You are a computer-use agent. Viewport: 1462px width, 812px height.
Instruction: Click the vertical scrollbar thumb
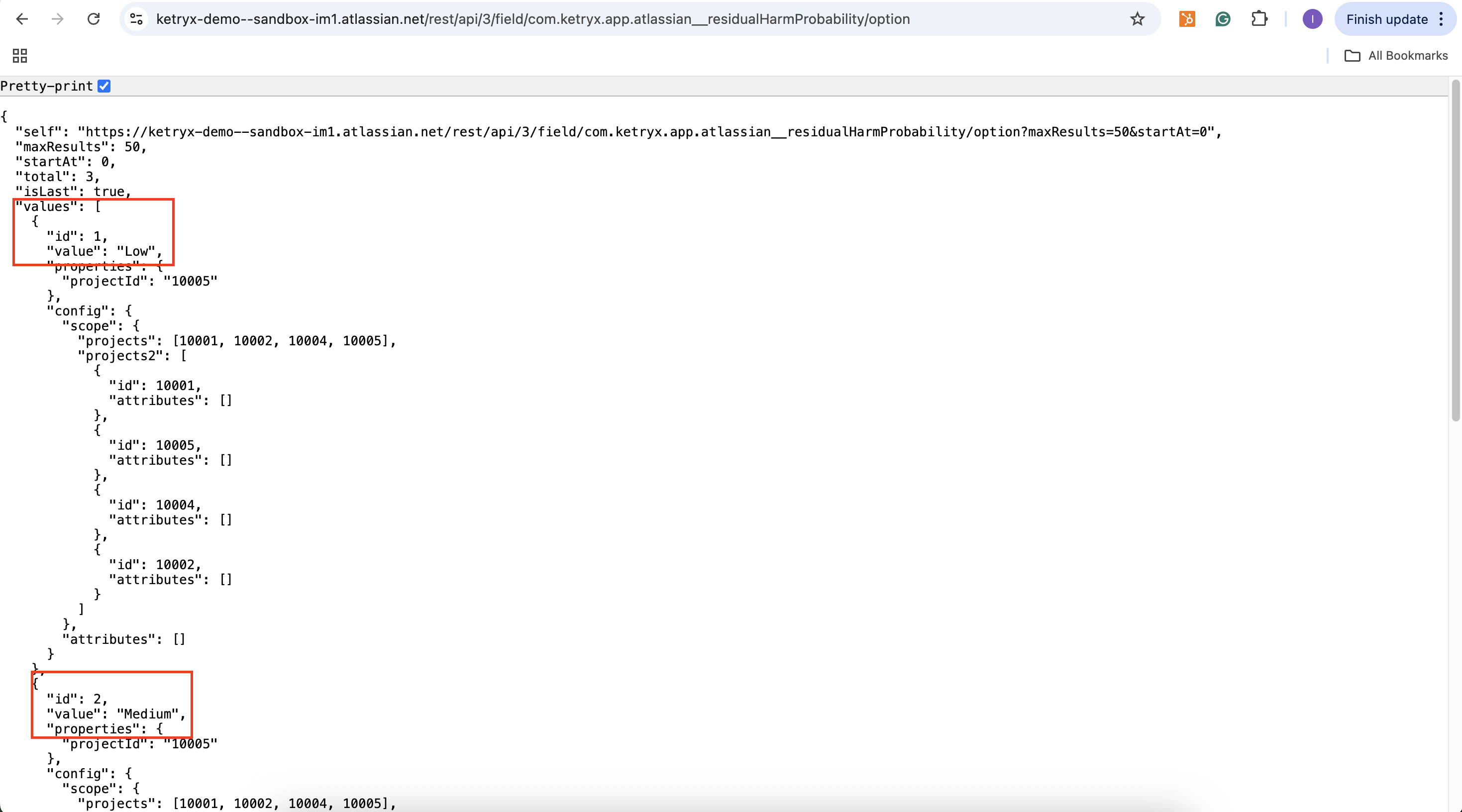click(x=1456, y=251)
